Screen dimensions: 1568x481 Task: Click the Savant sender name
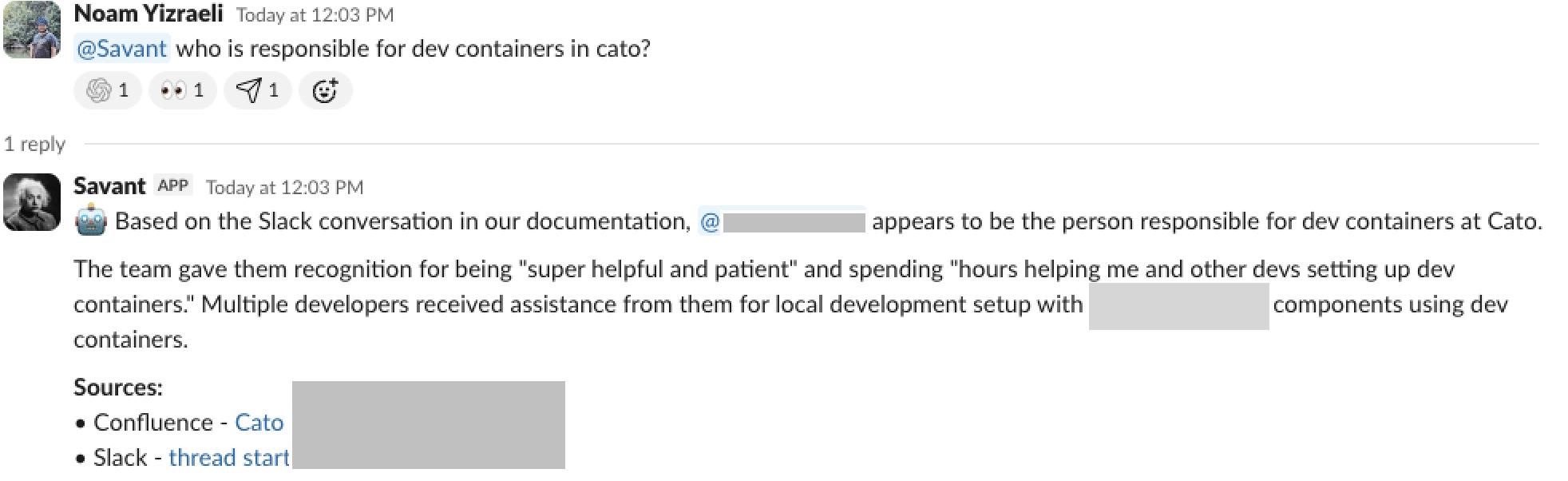point(109,186)
